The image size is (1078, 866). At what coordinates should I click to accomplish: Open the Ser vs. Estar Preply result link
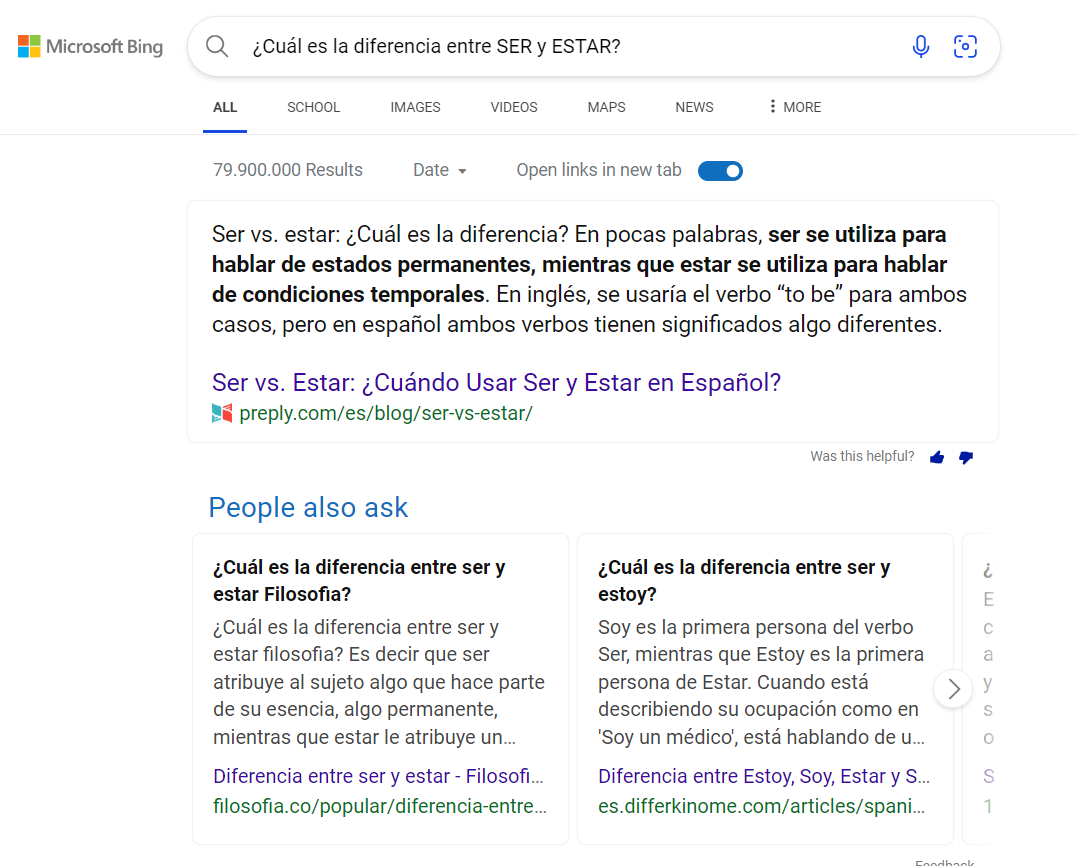(x=496, y=382)
